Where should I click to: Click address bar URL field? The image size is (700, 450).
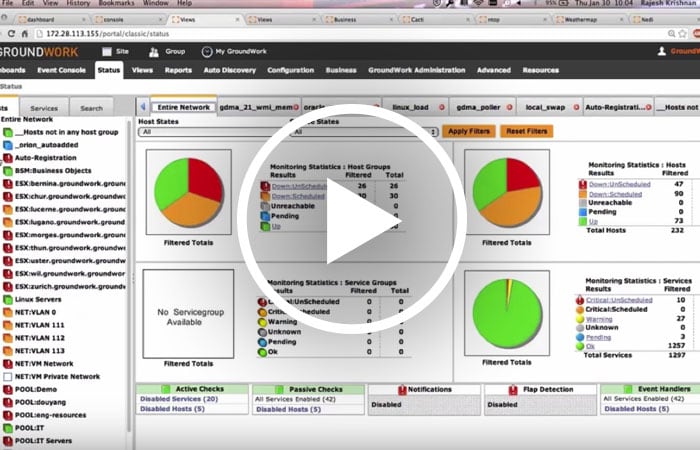click(348, 33)
